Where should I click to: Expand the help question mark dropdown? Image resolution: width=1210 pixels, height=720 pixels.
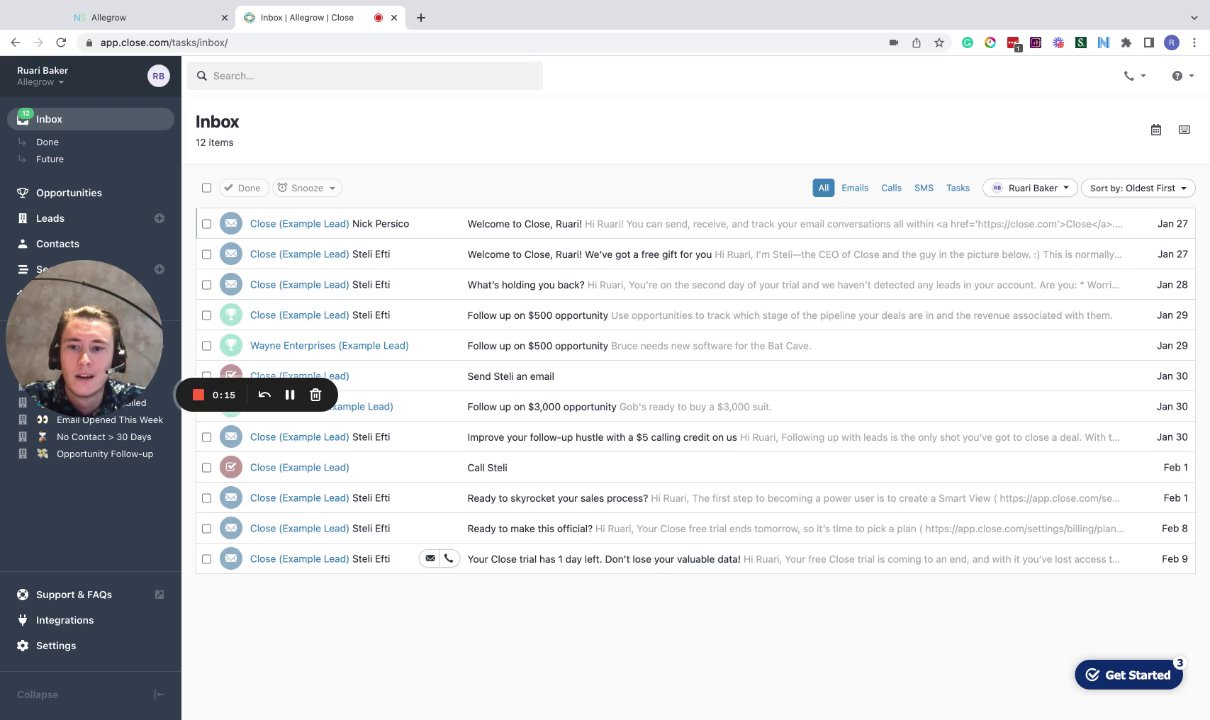1183,76
